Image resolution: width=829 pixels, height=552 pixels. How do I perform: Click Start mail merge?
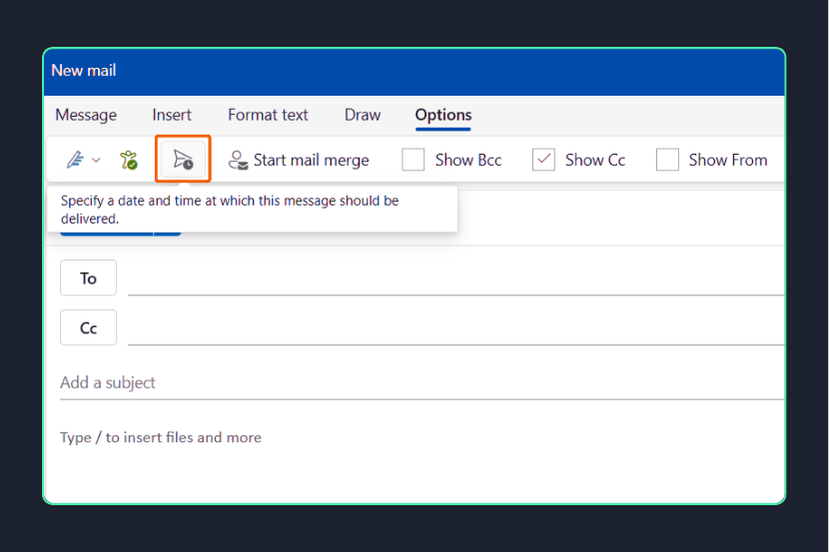pyautogui.click(x=299, y=160)
